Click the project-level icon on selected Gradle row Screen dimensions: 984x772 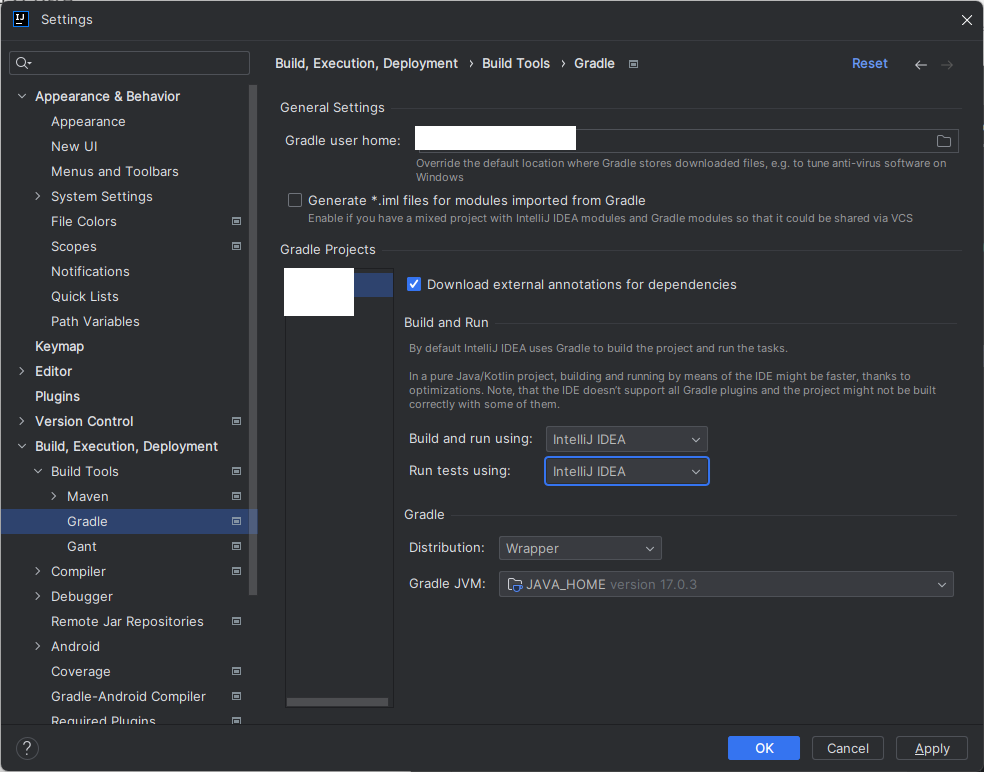click(x=237, y=522)
